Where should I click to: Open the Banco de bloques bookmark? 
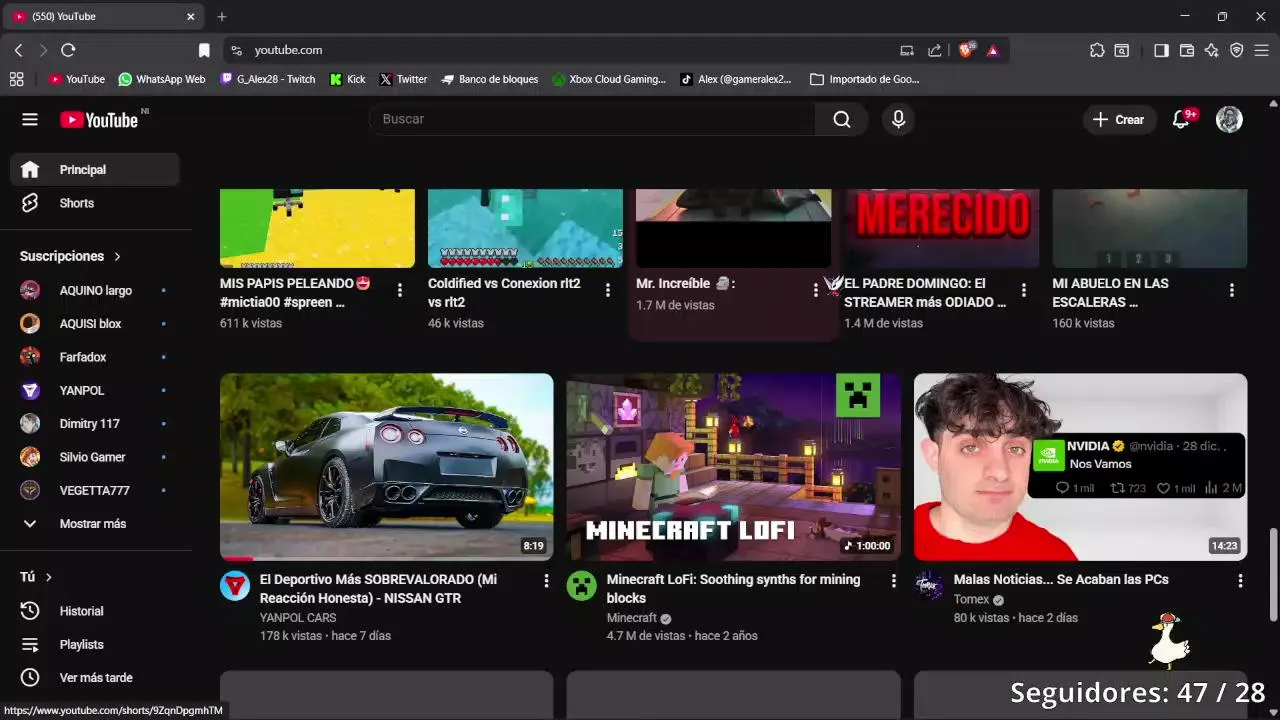tap(490, 79)
